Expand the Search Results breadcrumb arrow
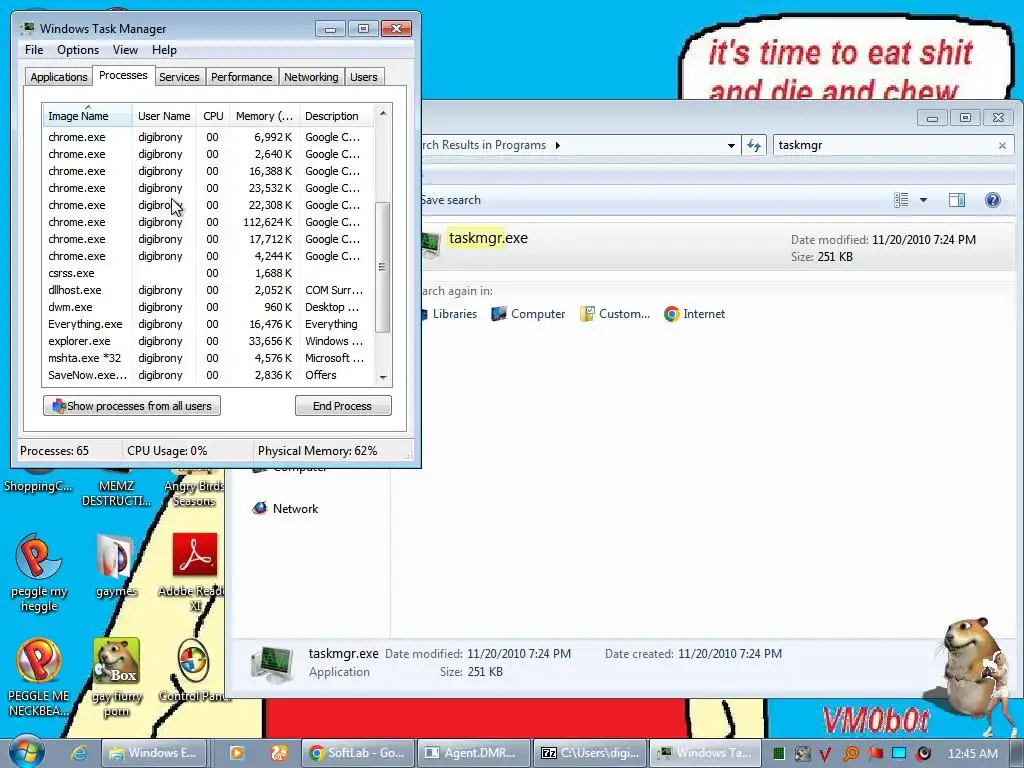Image resolution: width=1024 pixels, height=768 pixels. [x=558, y=145]
